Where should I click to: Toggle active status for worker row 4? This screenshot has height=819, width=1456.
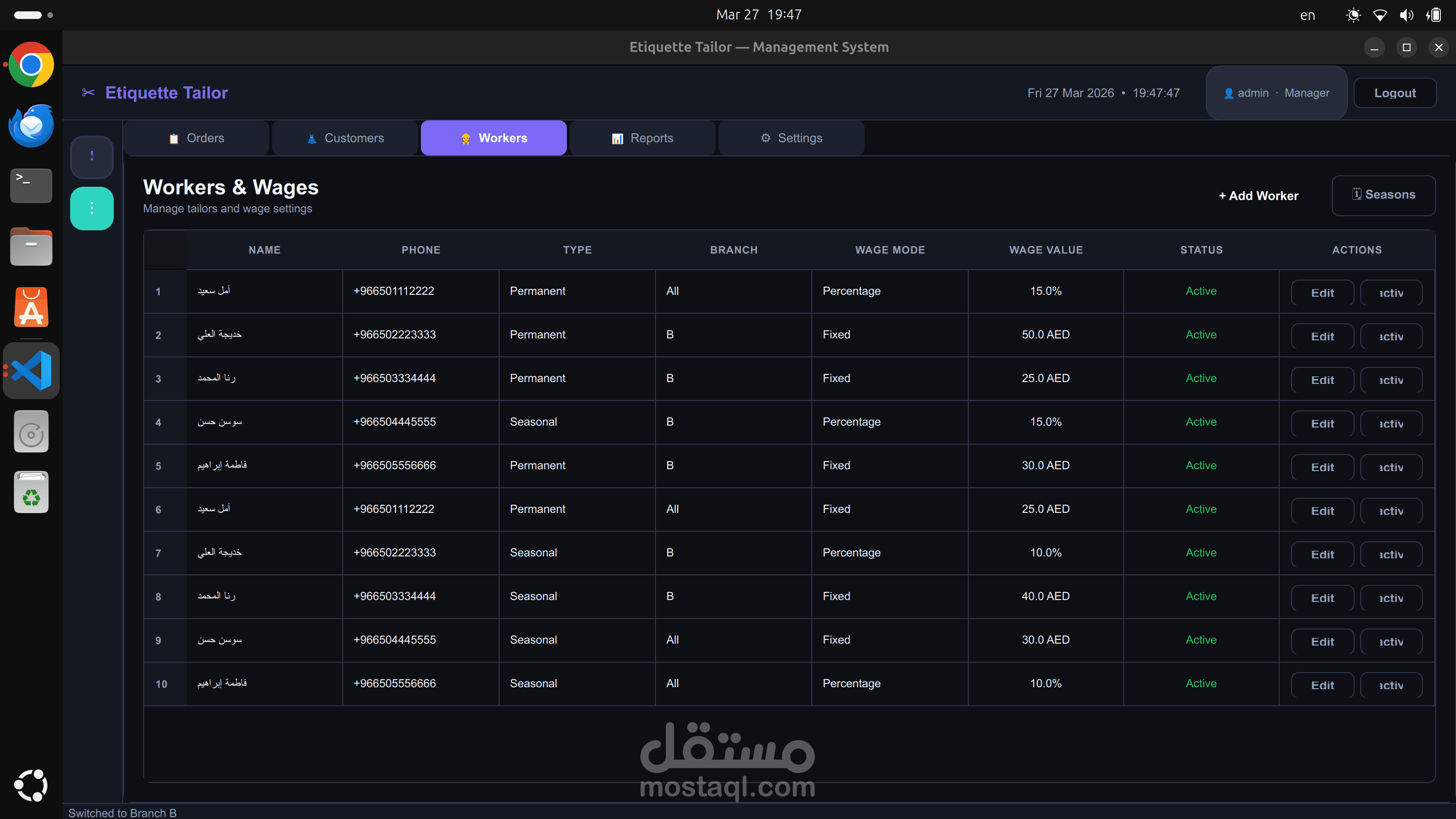[1391, 423]
